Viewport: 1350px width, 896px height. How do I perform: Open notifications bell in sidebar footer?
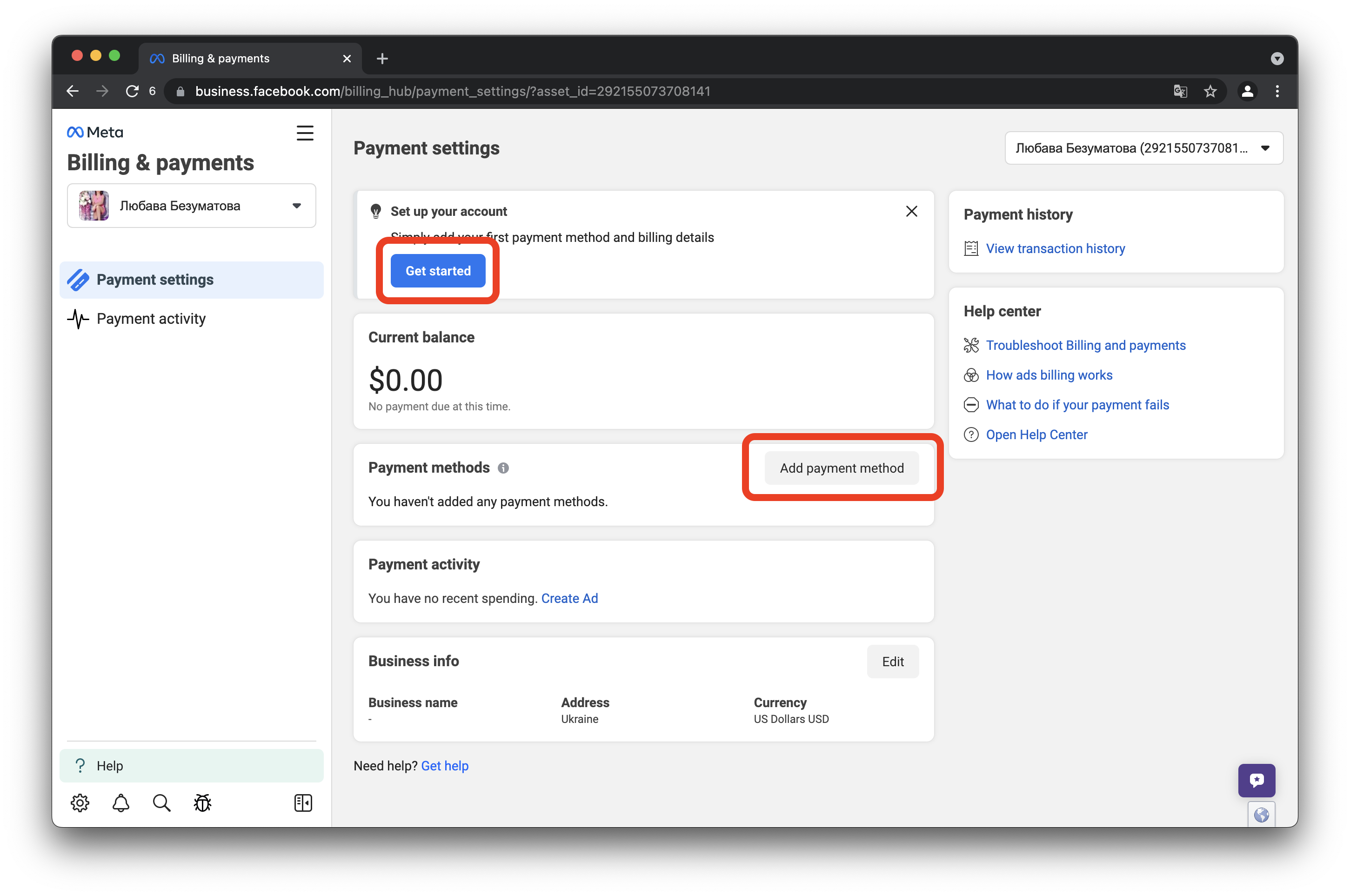click(120, 803)
